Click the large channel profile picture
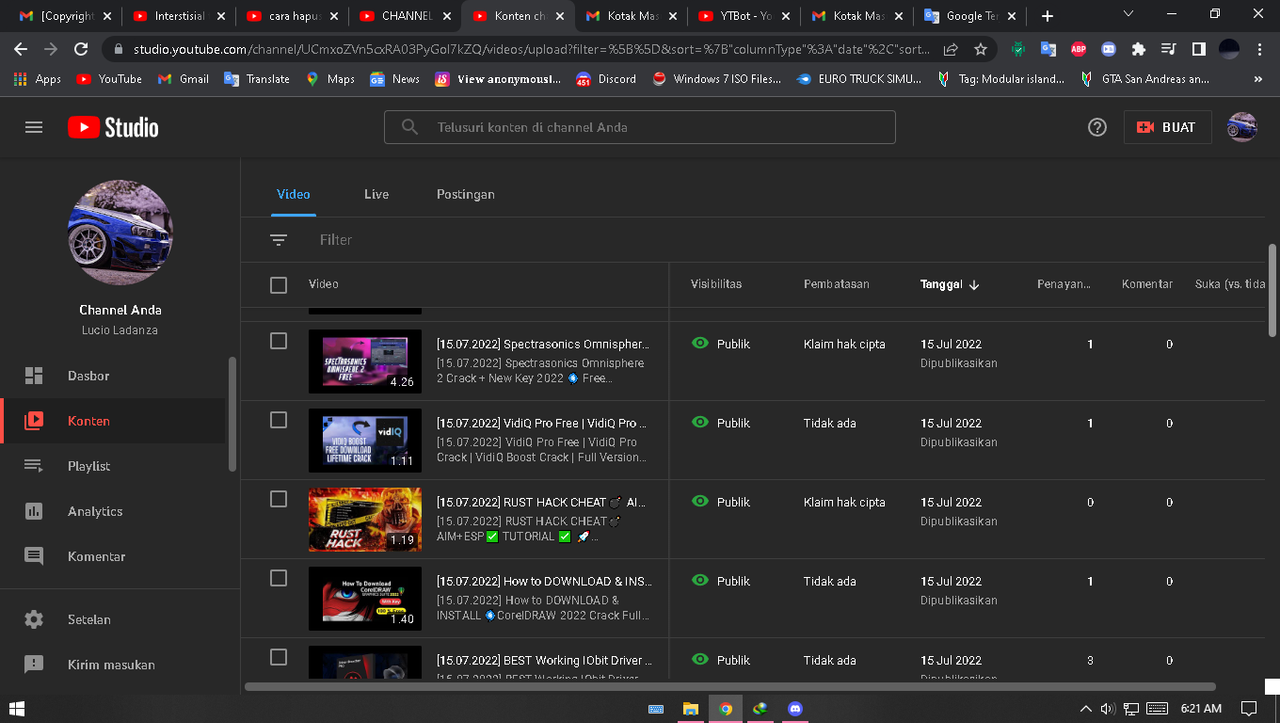 tap(120, 233)
